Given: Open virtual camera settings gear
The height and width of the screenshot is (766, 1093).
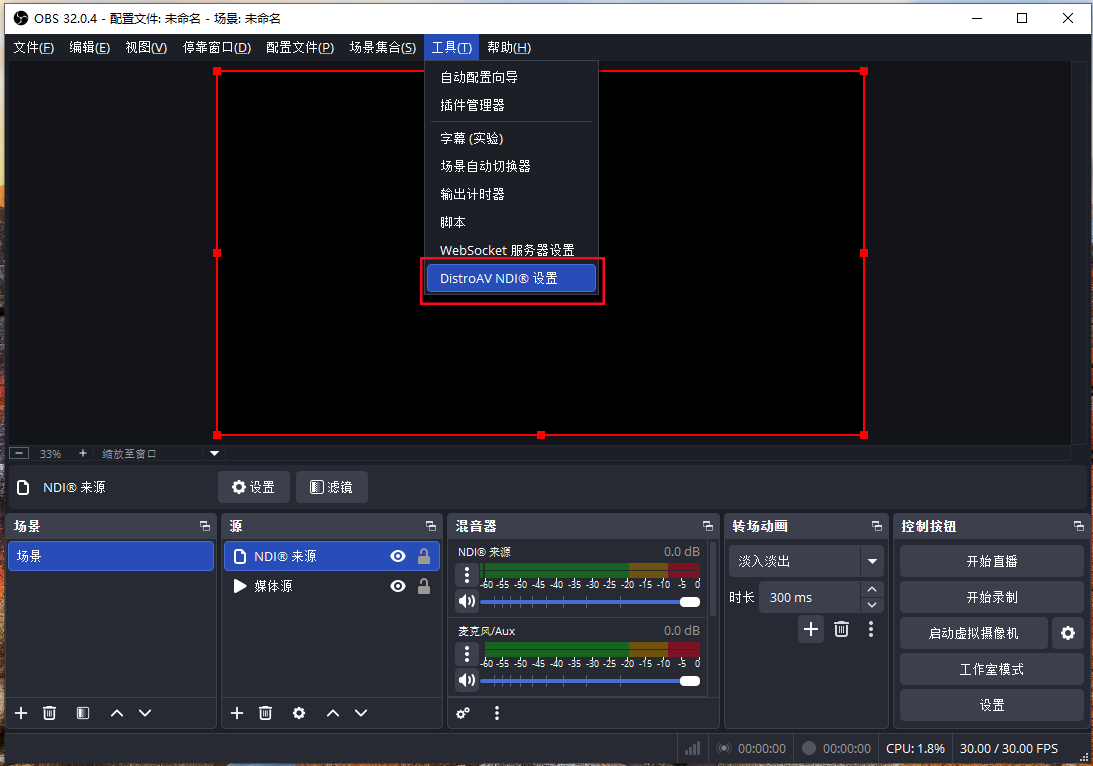Looking at the screenshot, I should (x=1068, y=633).
